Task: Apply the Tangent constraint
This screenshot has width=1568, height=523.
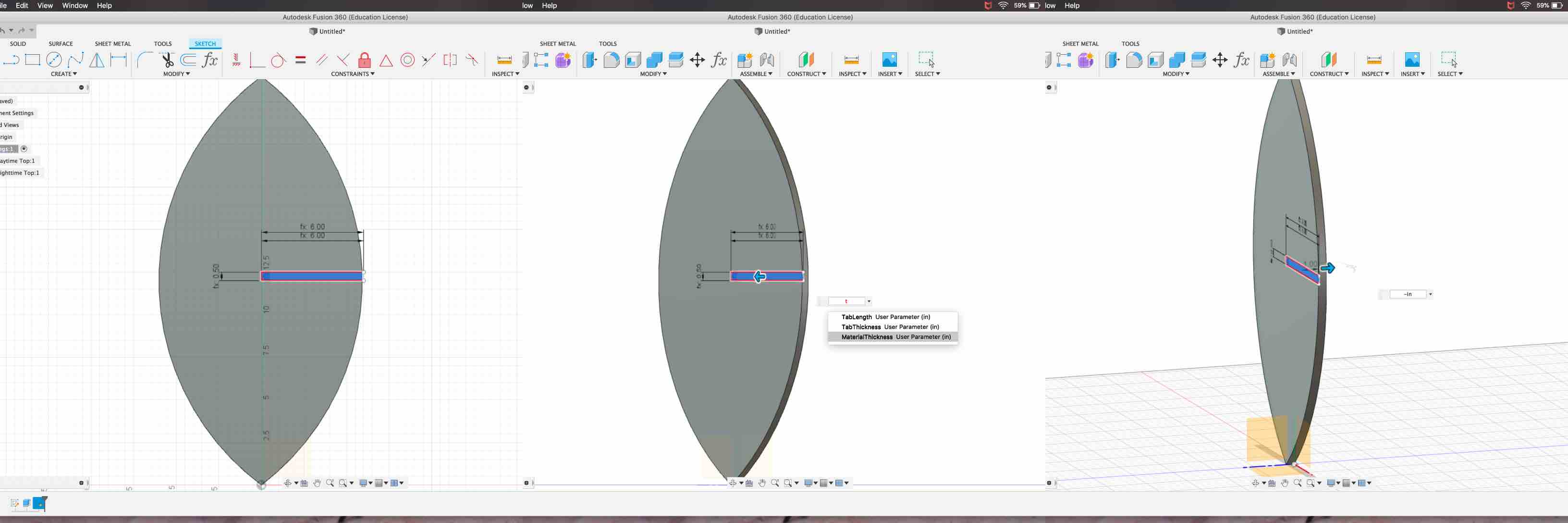Action: (x=278, y=60)
